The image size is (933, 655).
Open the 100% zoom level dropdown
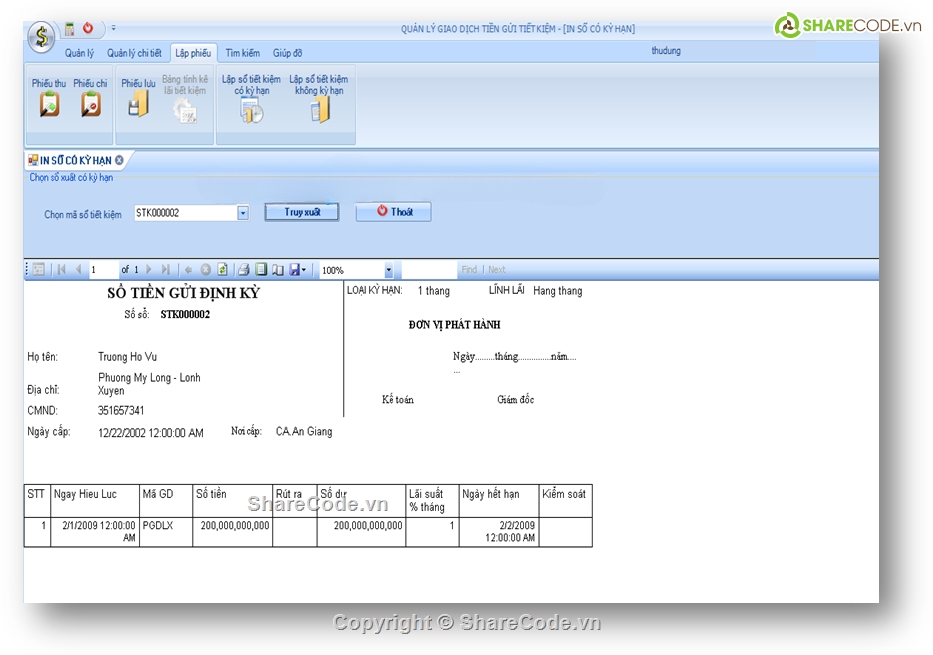[388, 270]
